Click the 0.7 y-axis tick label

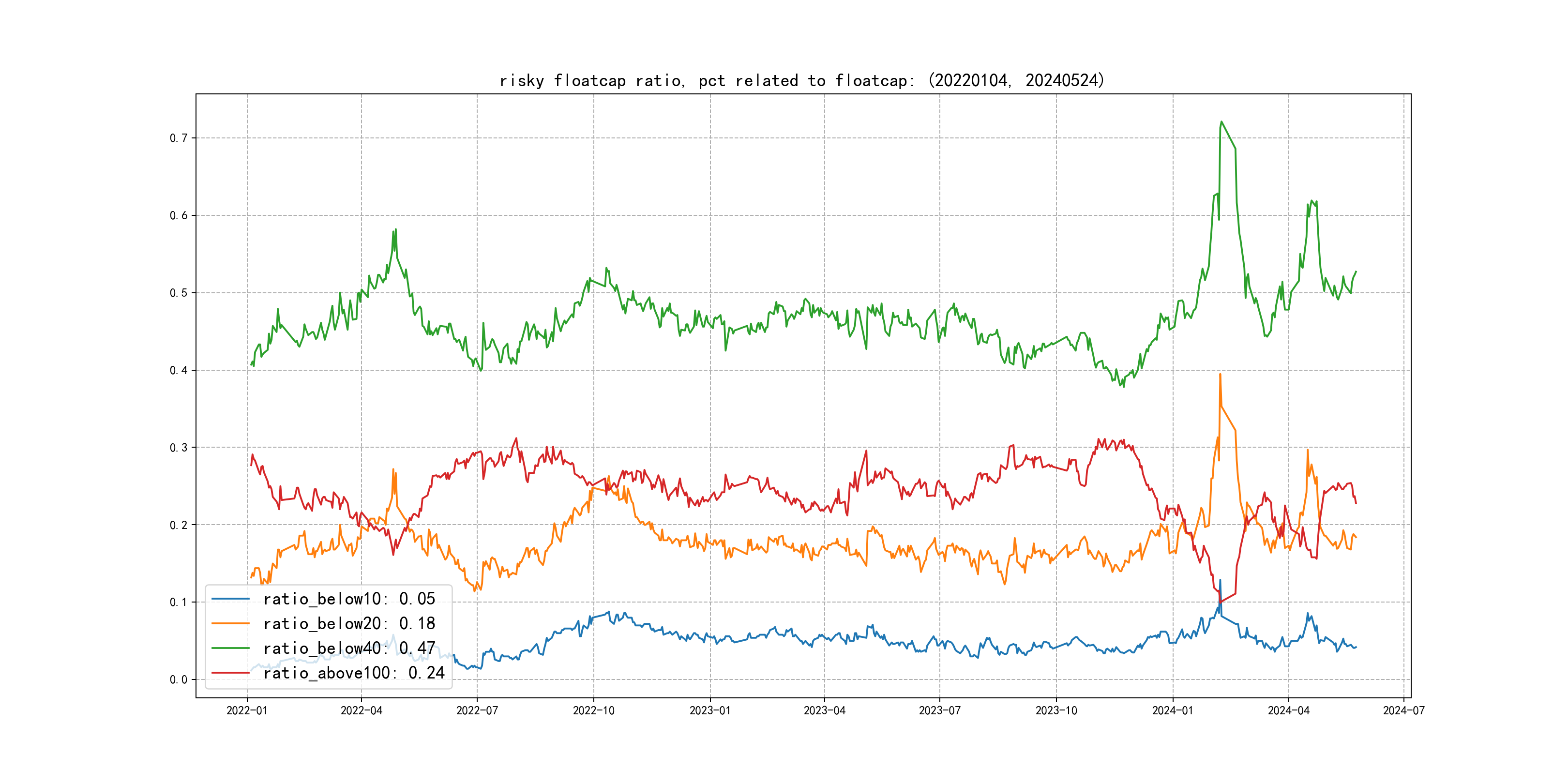179,138
